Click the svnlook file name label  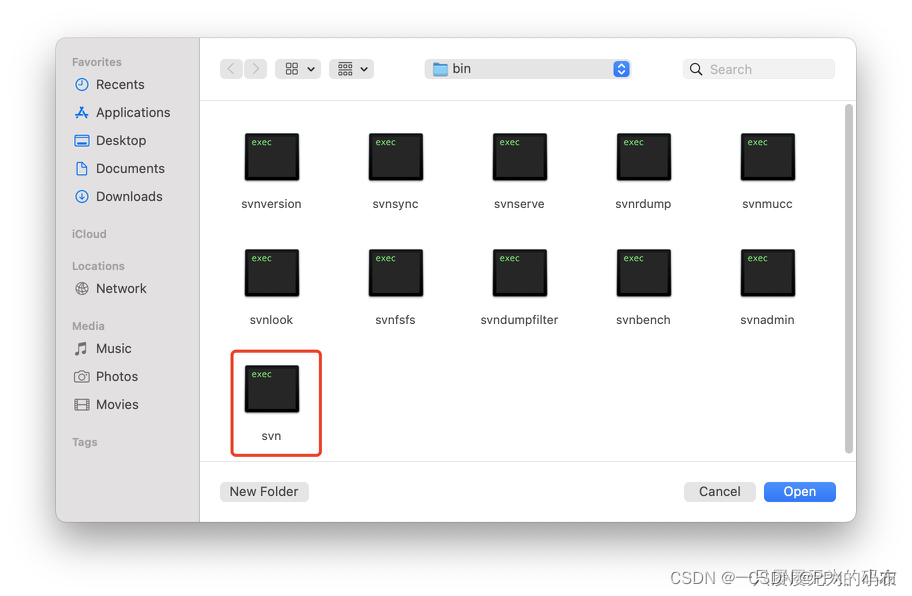pos(272,320)
